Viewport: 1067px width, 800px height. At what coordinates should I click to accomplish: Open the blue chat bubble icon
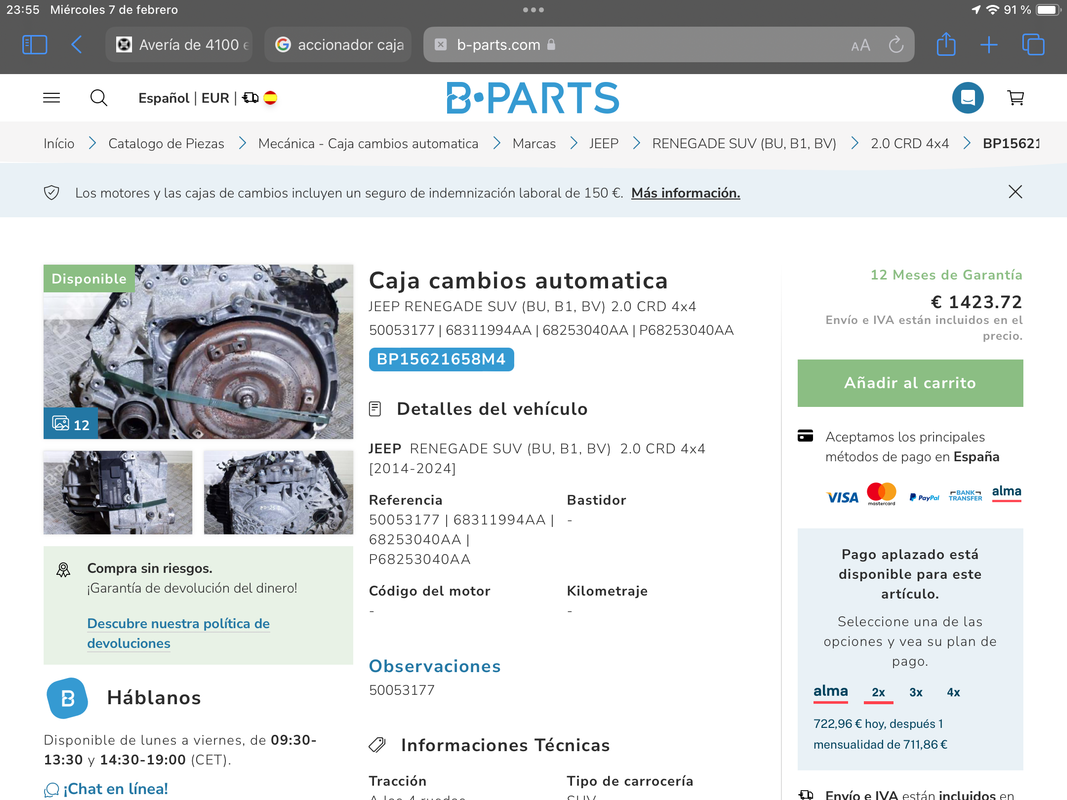[x=968, y=98]
